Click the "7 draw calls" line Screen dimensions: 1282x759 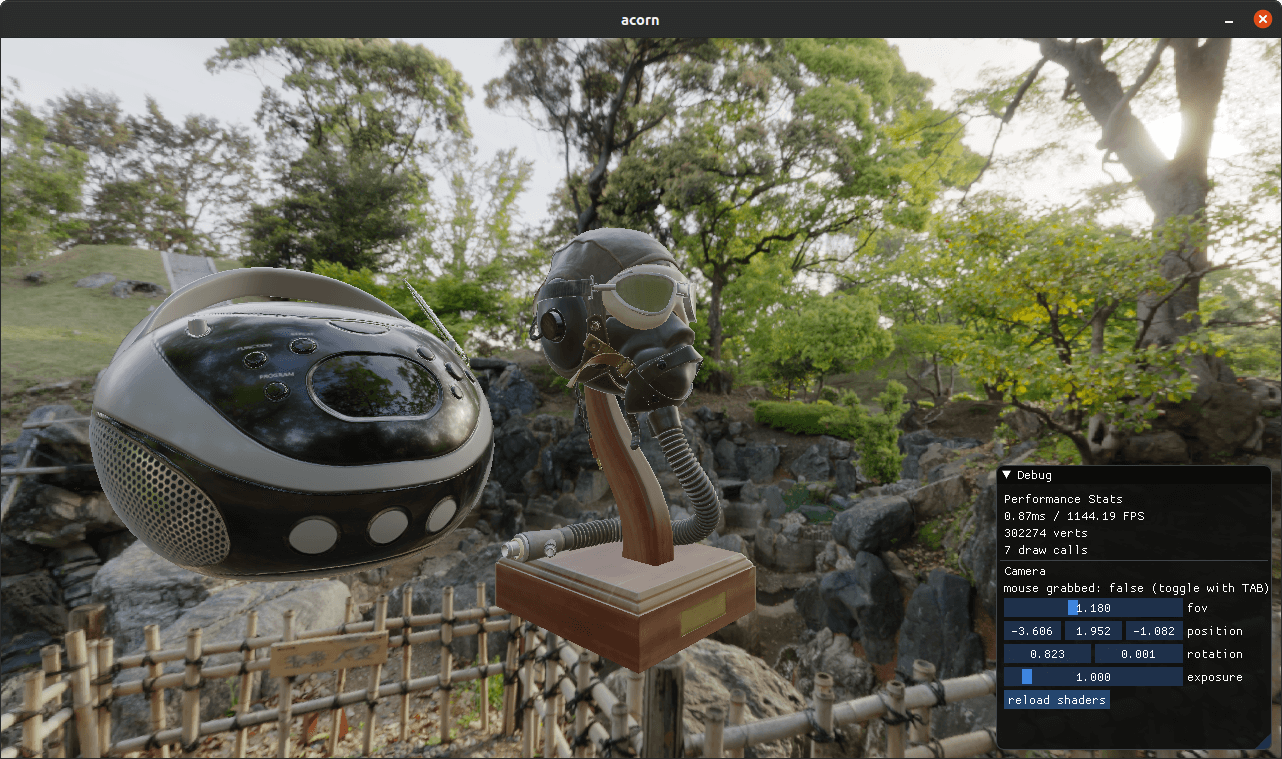click(1046, 550)
